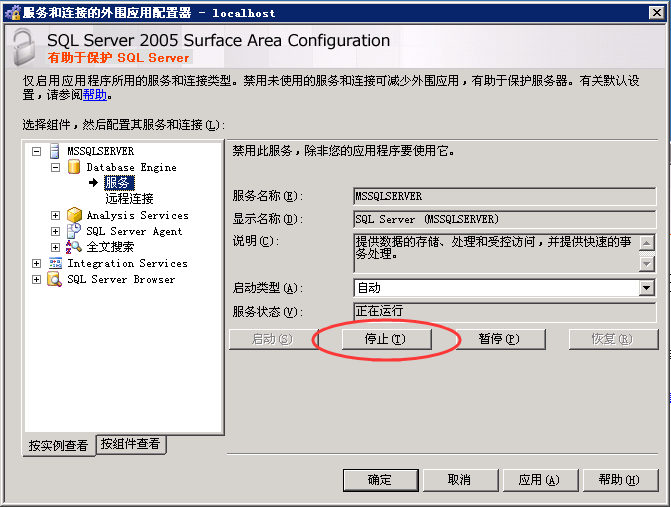Viewport: 671px width, 507px height.
Task: Switch to the 按组件查看 tab
Action: pyautogui.click(x=131, y=444)
